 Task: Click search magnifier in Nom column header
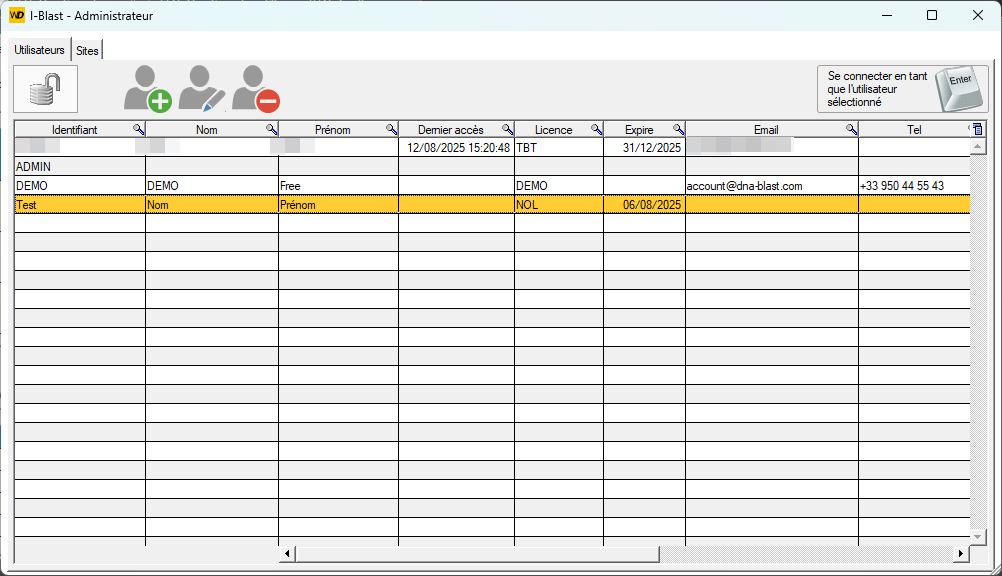[271, 129]
